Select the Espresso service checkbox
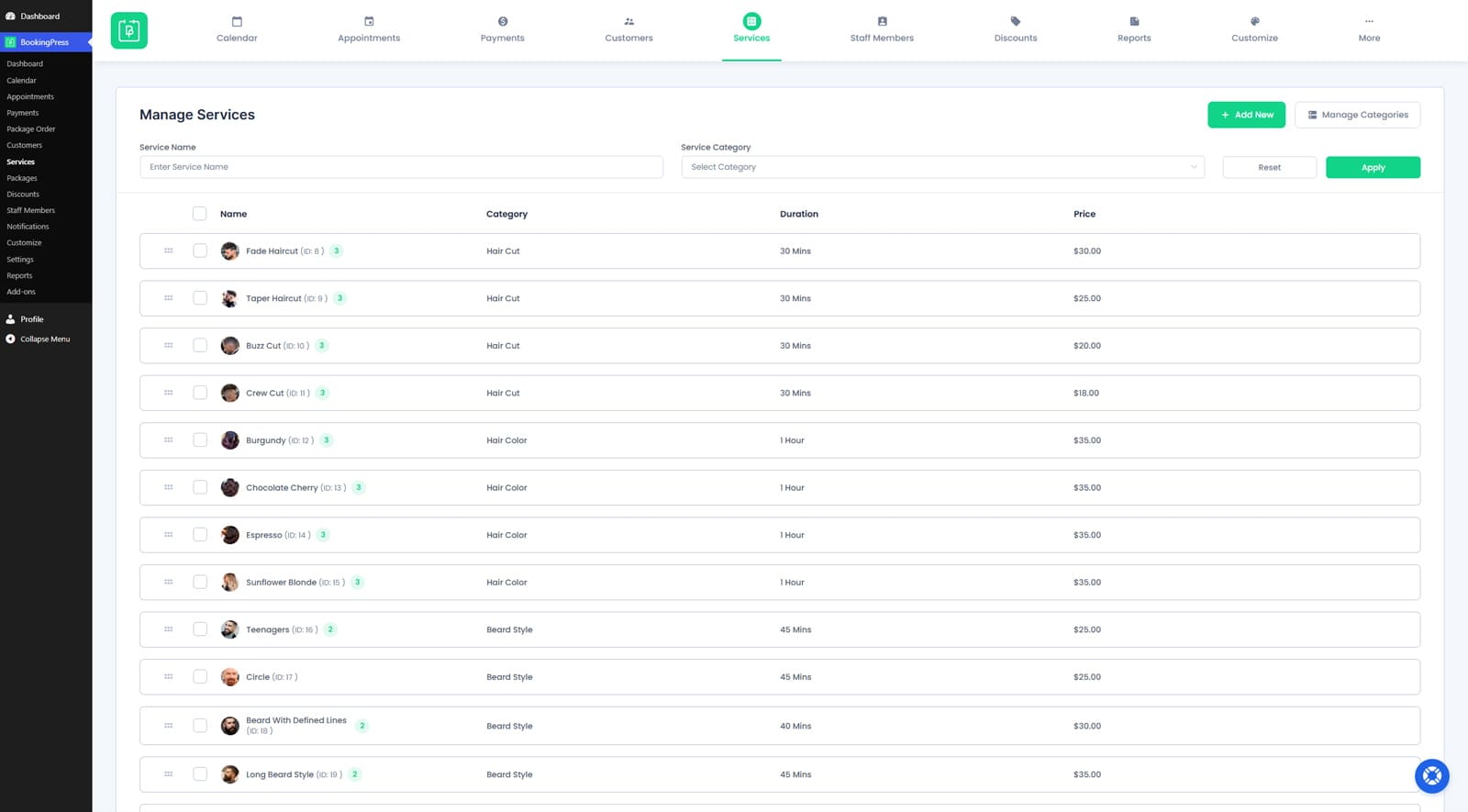Image resolution: width=1468 pixels, height=812 pixels. click(x=200, y=535)
